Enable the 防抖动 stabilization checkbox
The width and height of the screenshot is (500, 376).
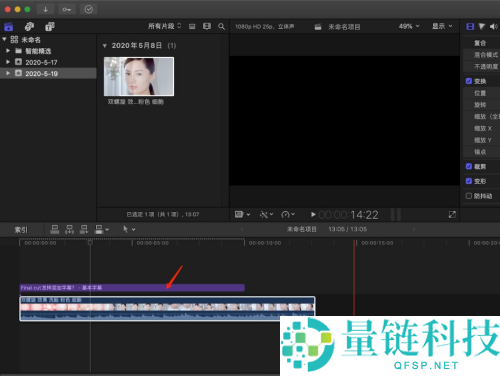469,196
